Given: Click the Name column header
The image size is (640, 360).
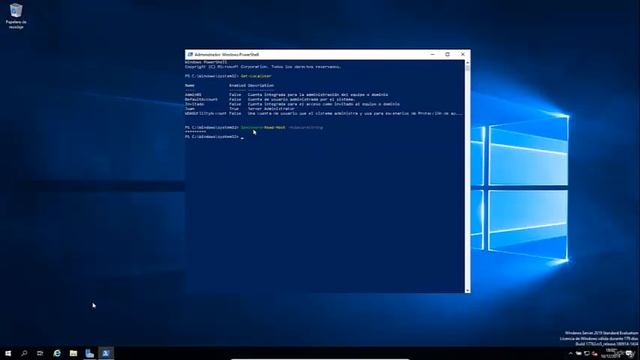Looking at the screenshot, I should (x=190, y=85).
